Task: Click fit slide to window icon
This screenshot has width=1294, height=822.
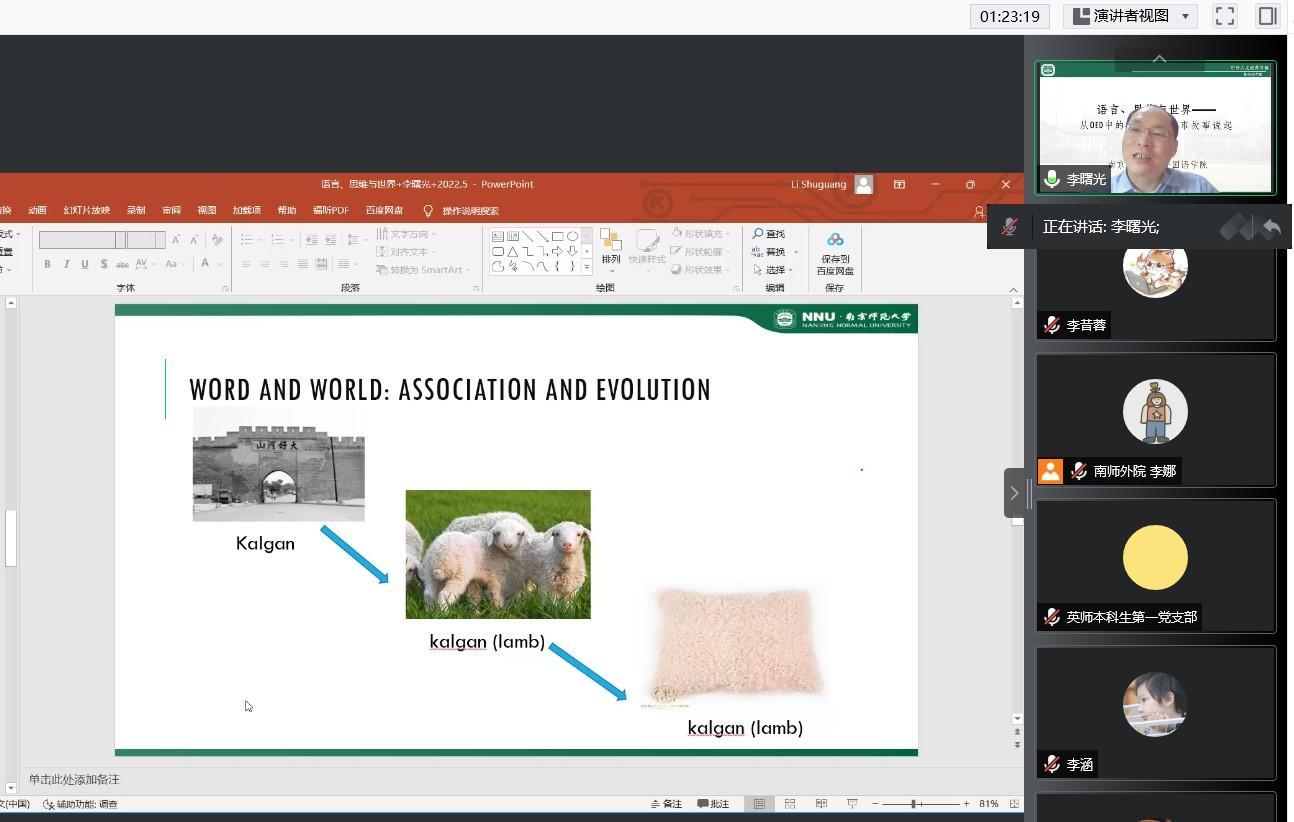Action: click(x=1014, y=804)
